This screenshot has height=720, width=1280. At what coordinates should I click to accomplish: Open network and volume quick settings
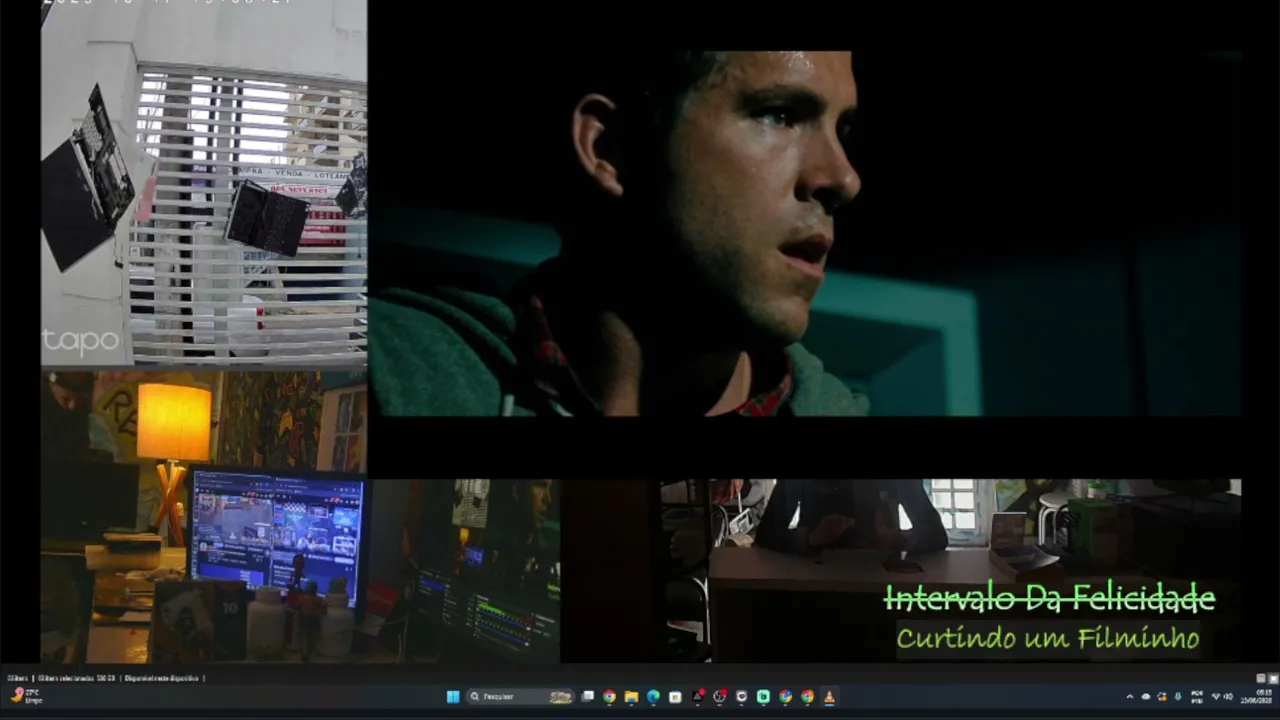[x=1222, y=697]
